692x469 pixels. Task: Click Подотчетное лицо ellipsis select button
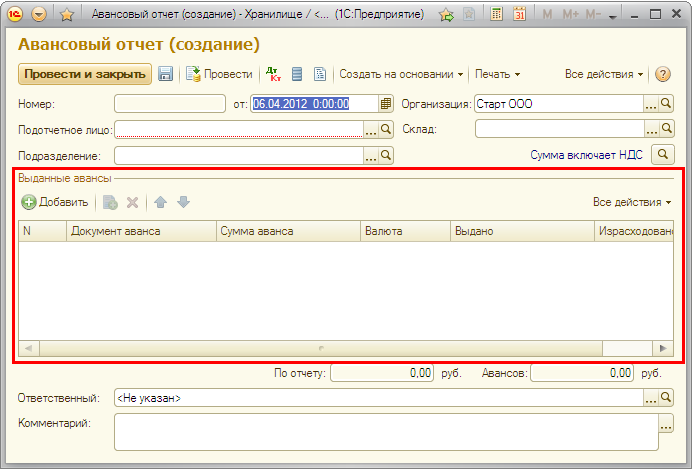pyautogui.click(x=371, y=130)
